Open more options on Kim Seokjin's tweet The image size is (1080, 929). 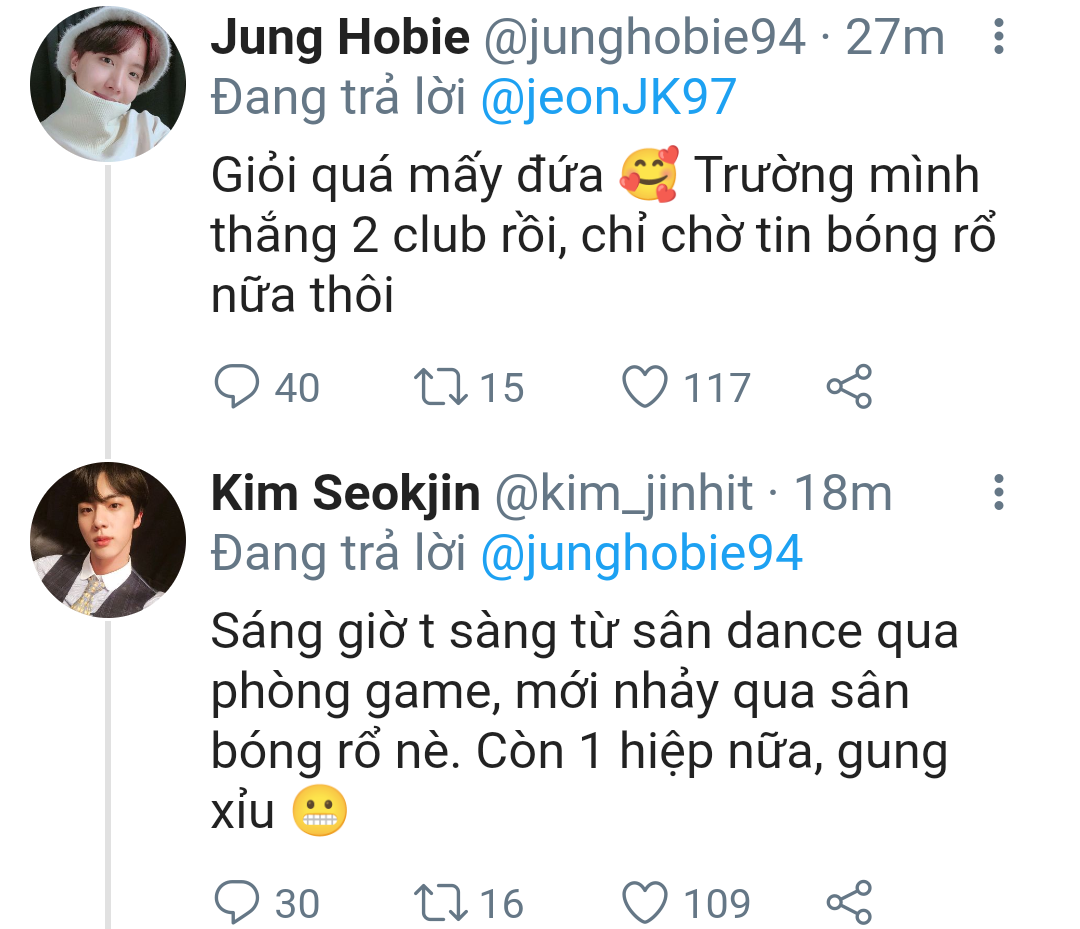[x=998, y=493]
